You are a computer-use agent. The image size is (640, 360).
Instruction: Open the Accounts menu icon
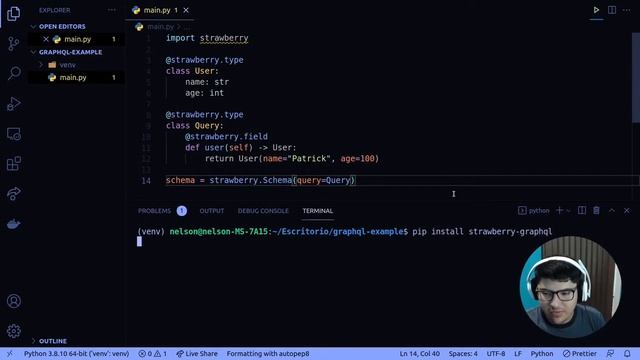13,301
